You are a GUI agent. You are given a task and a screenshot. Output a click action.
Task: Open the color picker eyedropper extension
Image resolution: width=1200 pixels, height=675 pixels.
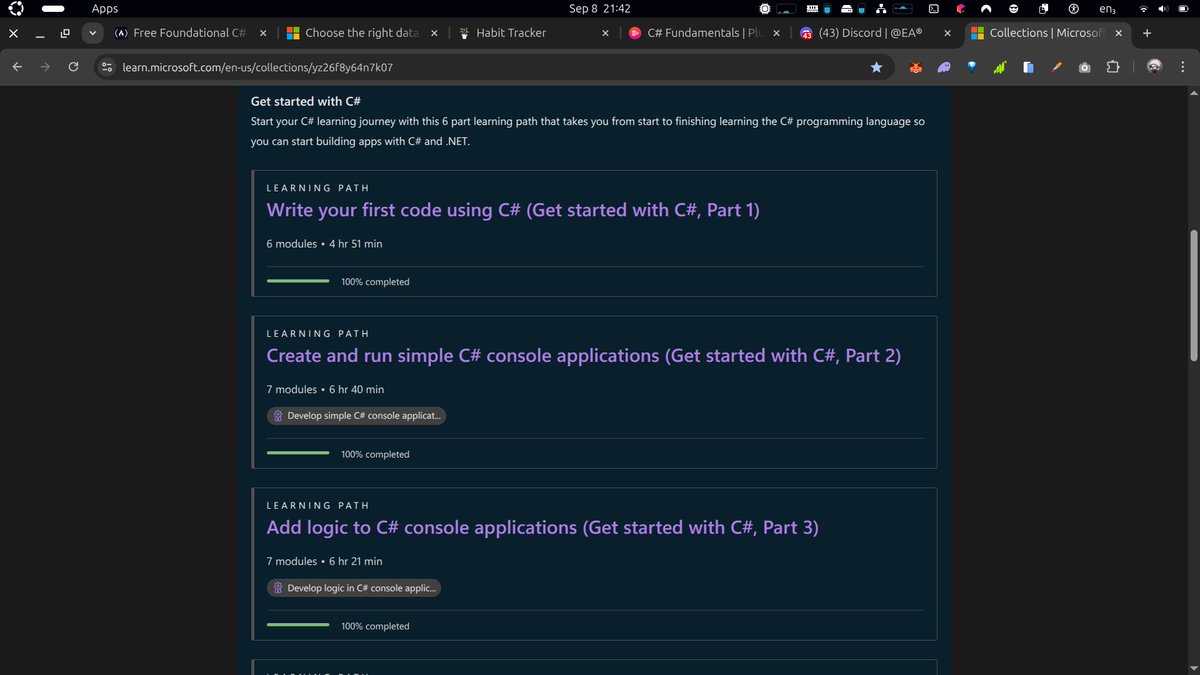[x=1056, y=67]
